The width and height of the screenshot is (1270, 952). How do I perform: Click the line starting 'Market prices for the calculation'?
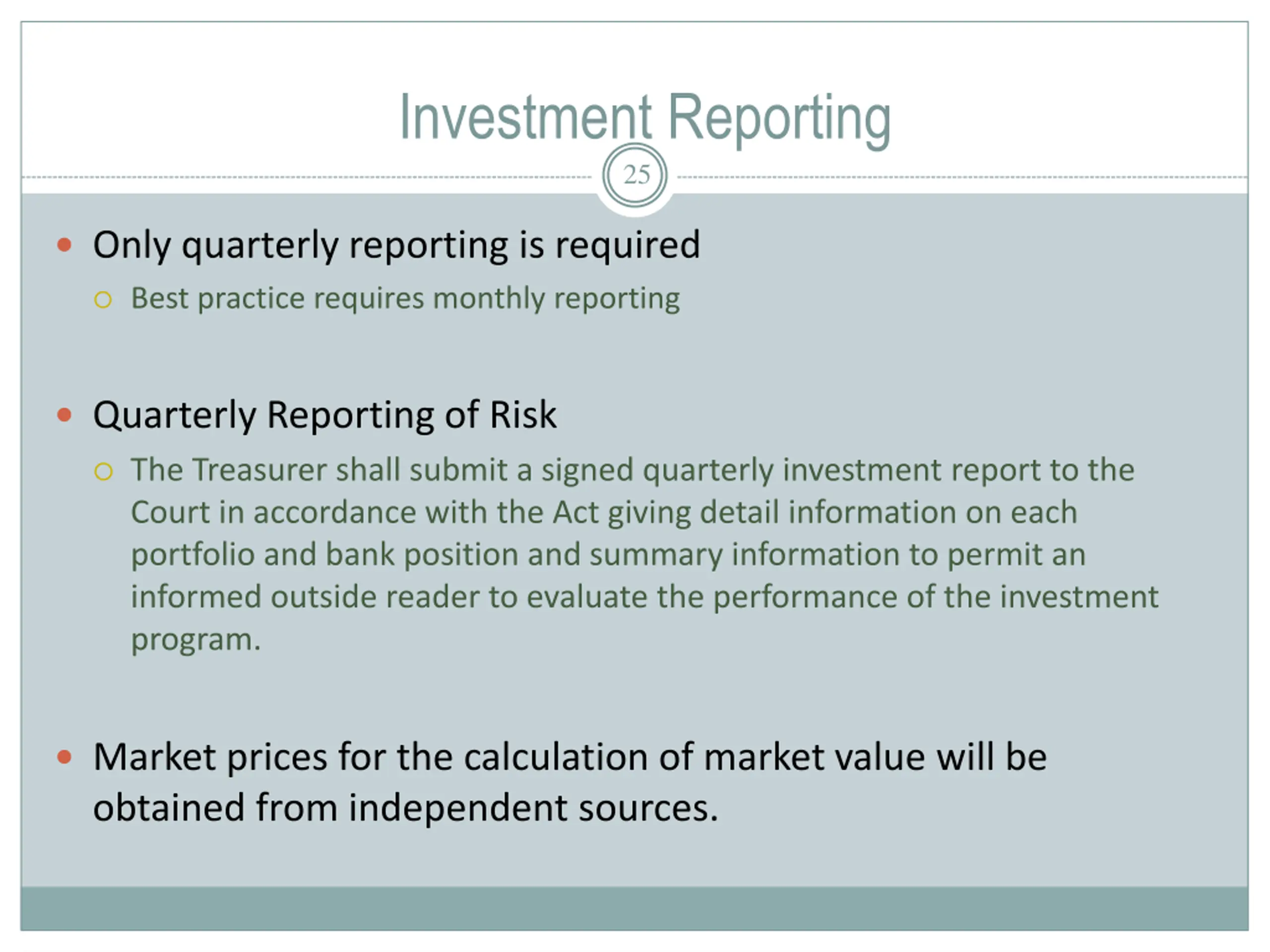570,757
